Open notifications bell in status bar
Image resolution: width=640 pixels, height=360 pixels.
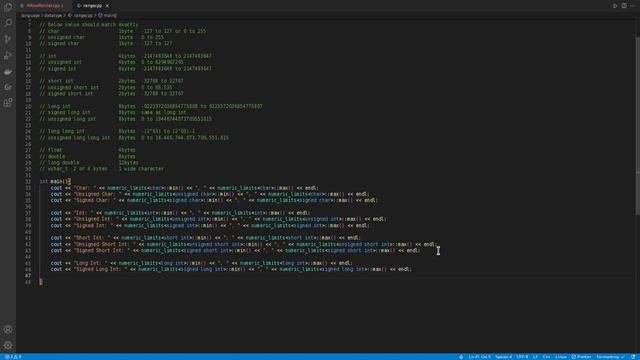(633, 357)
